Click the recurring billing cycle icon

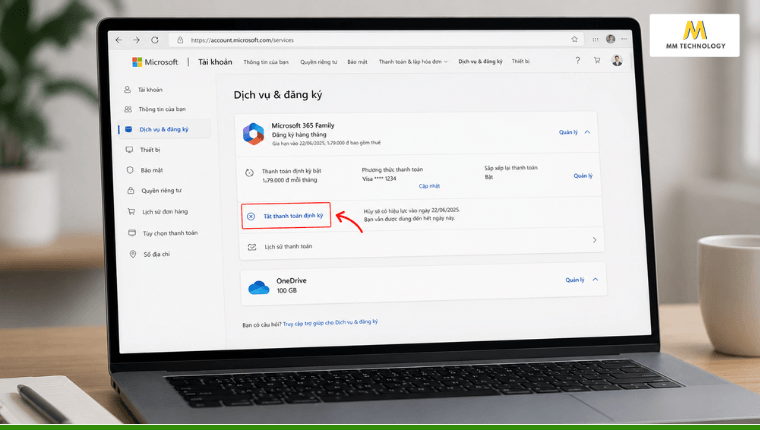point(249,173)
